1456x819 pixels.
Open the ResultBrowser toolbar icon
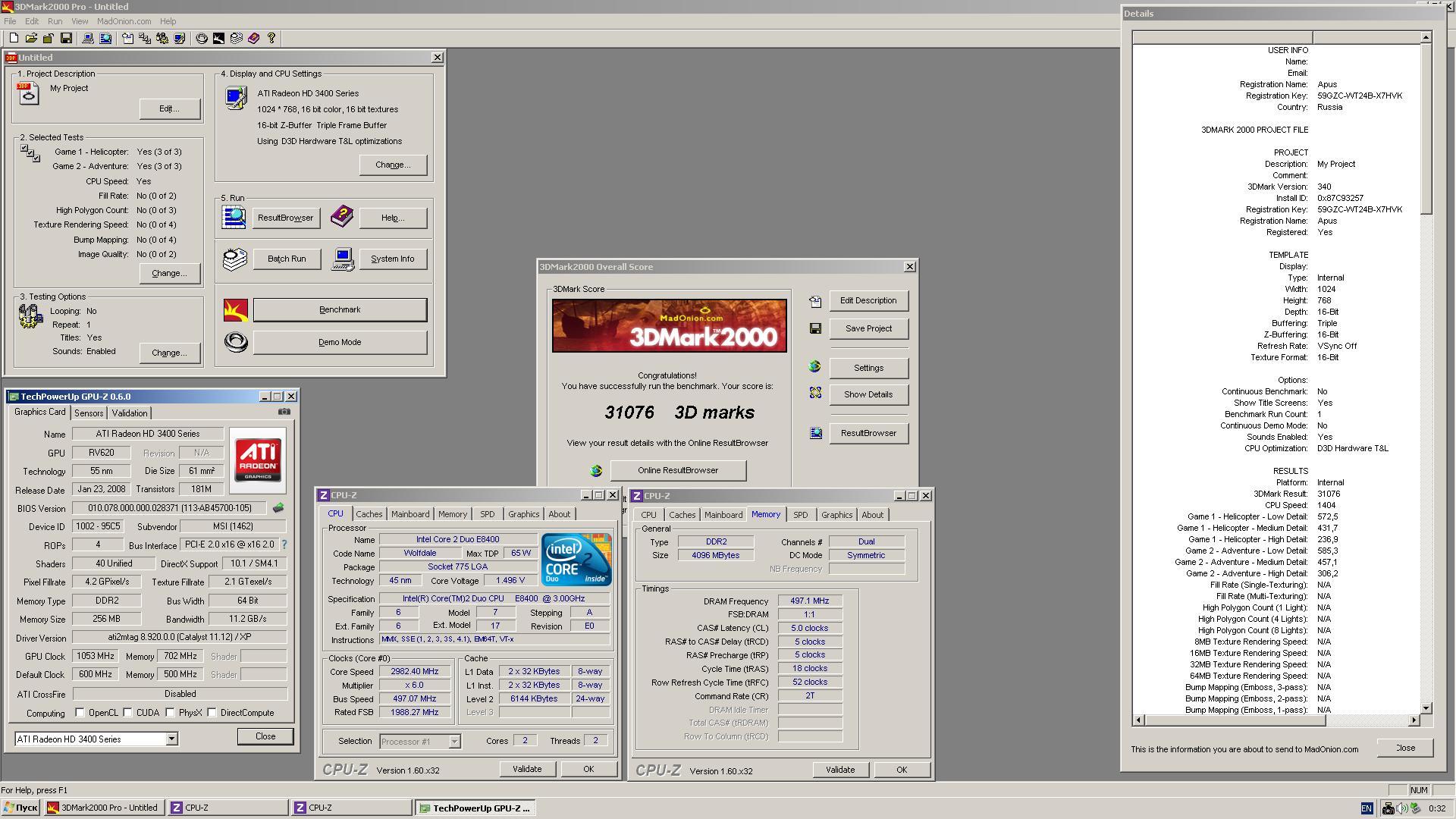(105, 38)
